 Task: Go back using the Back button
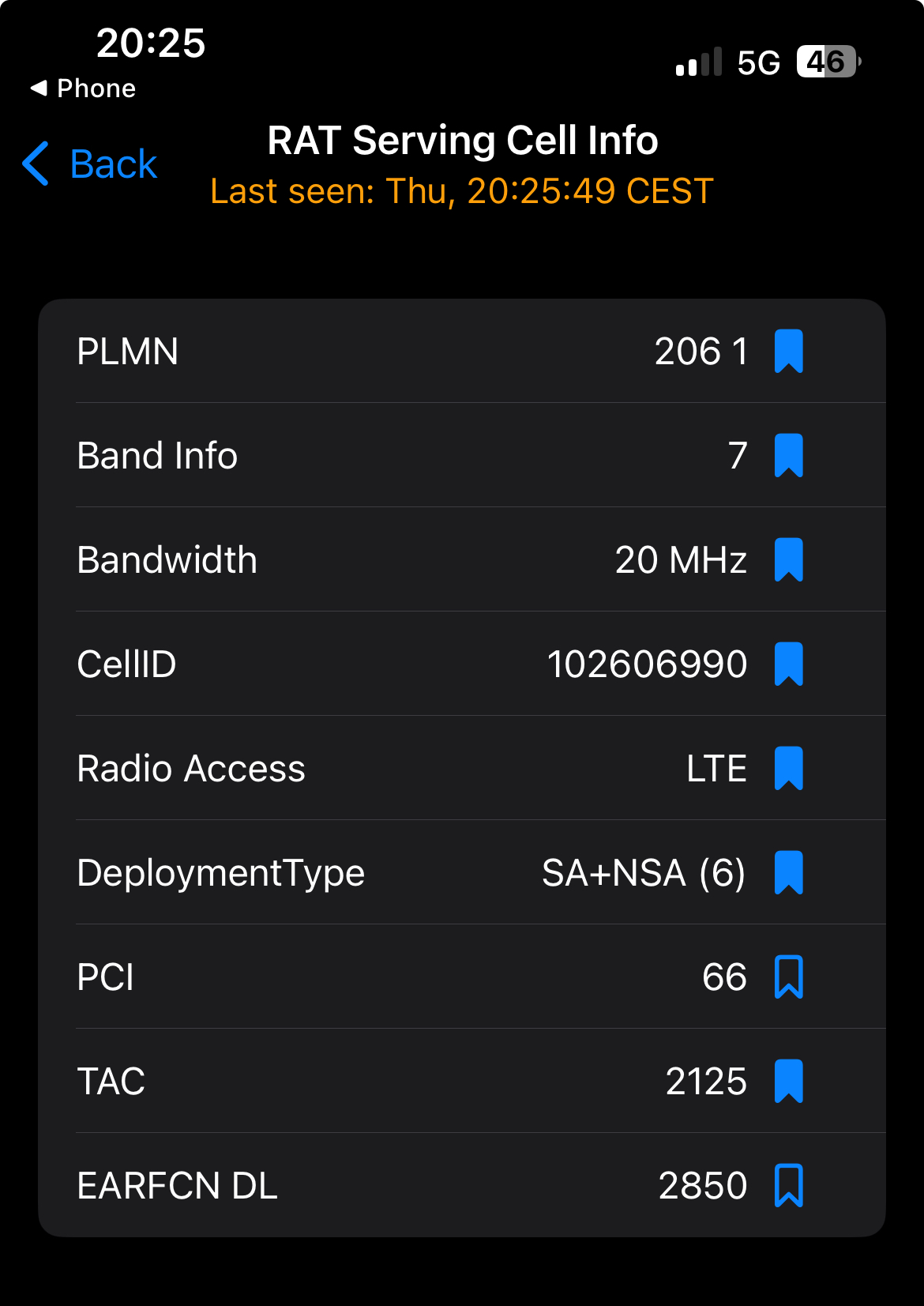pyautogui.click(x=113, y=164)
